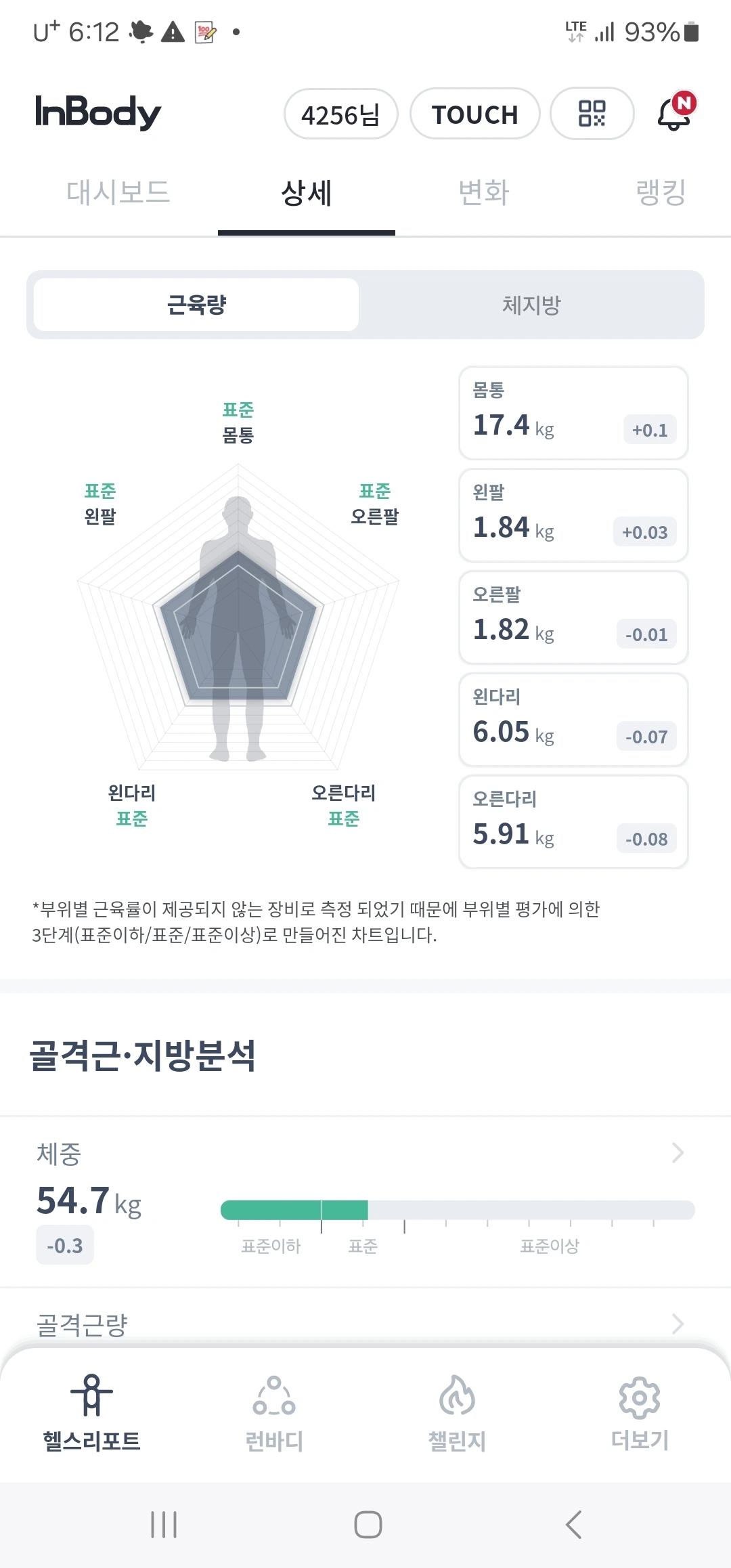Select the 근육량 segment
Image resolution: width=731 pixels, height=1568 pixels.
(196, 305)
